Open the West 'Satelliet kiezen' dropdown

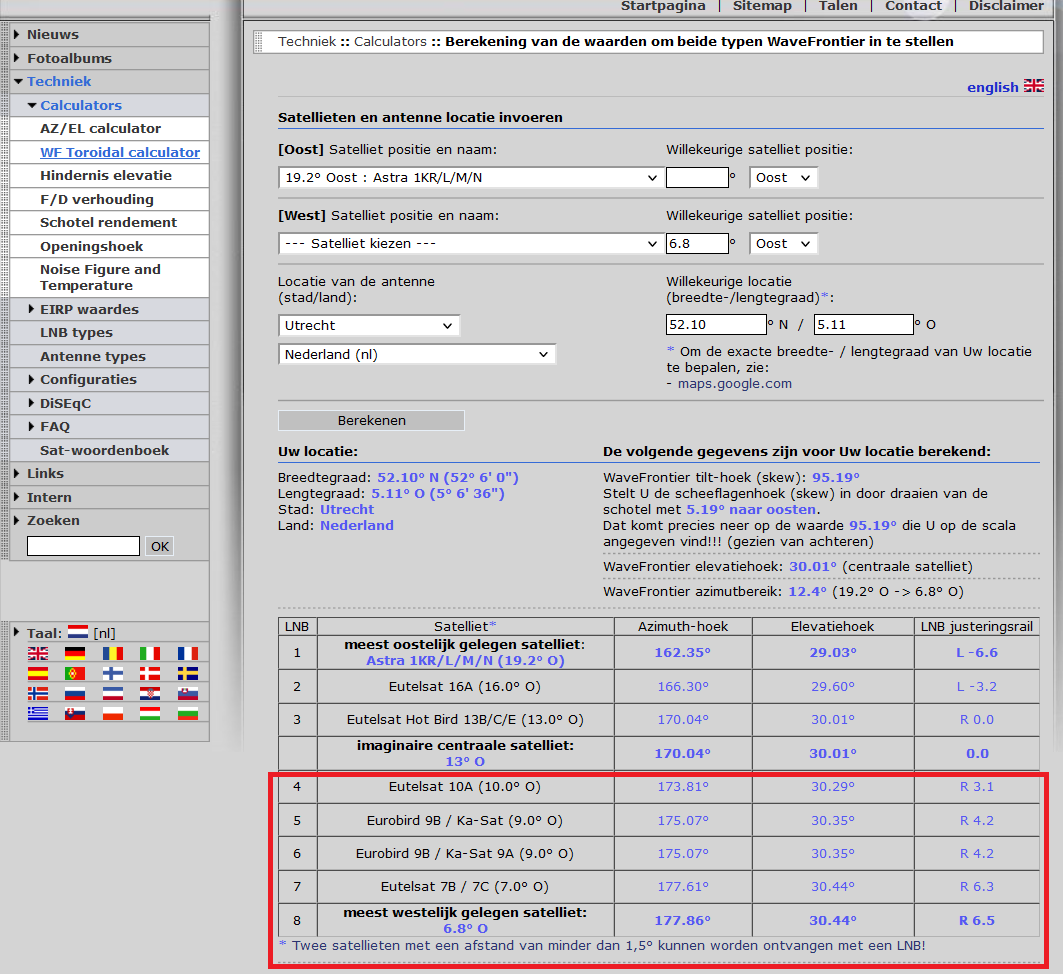[x=470, y=244]
